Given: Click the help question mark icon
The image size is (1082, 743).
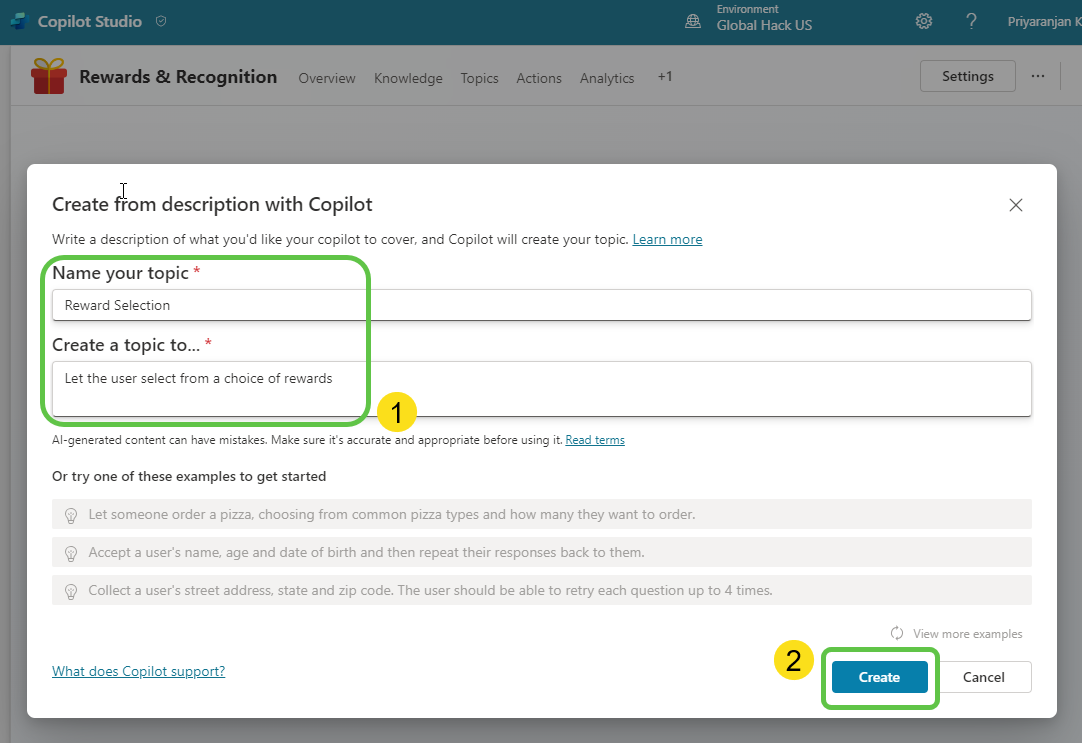Looking at the screenshot, I should [971, 21].
